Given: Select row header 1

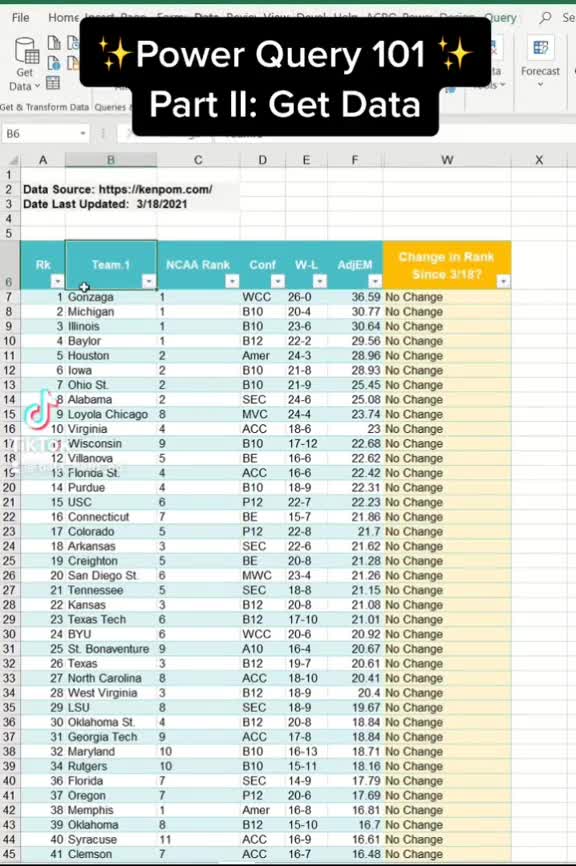Looking at the screenshot, I should pos(9,175).
